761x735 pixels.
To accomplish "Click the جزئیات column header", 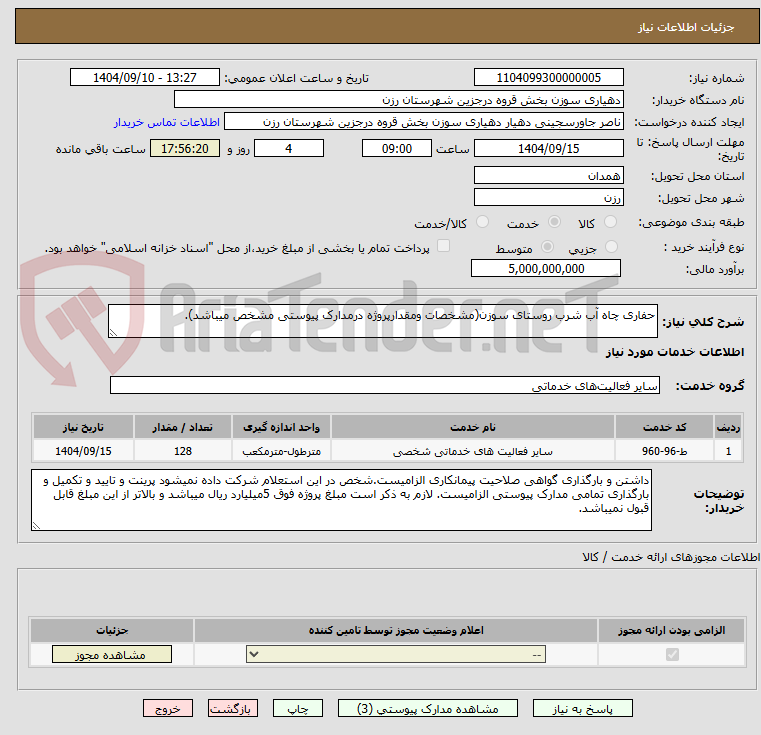I will pos(112,630).
